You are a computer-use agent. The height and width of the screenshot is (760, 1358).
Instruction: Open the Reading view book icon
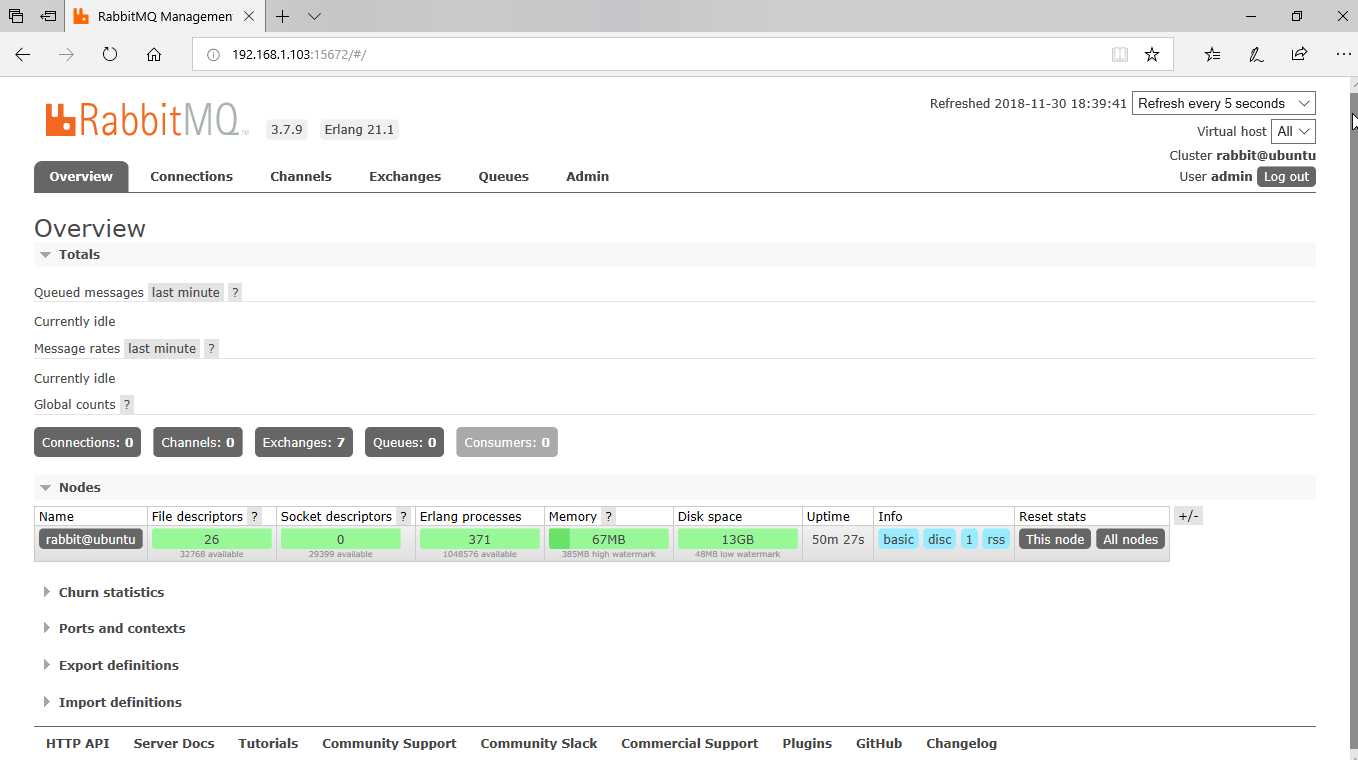1120,55
